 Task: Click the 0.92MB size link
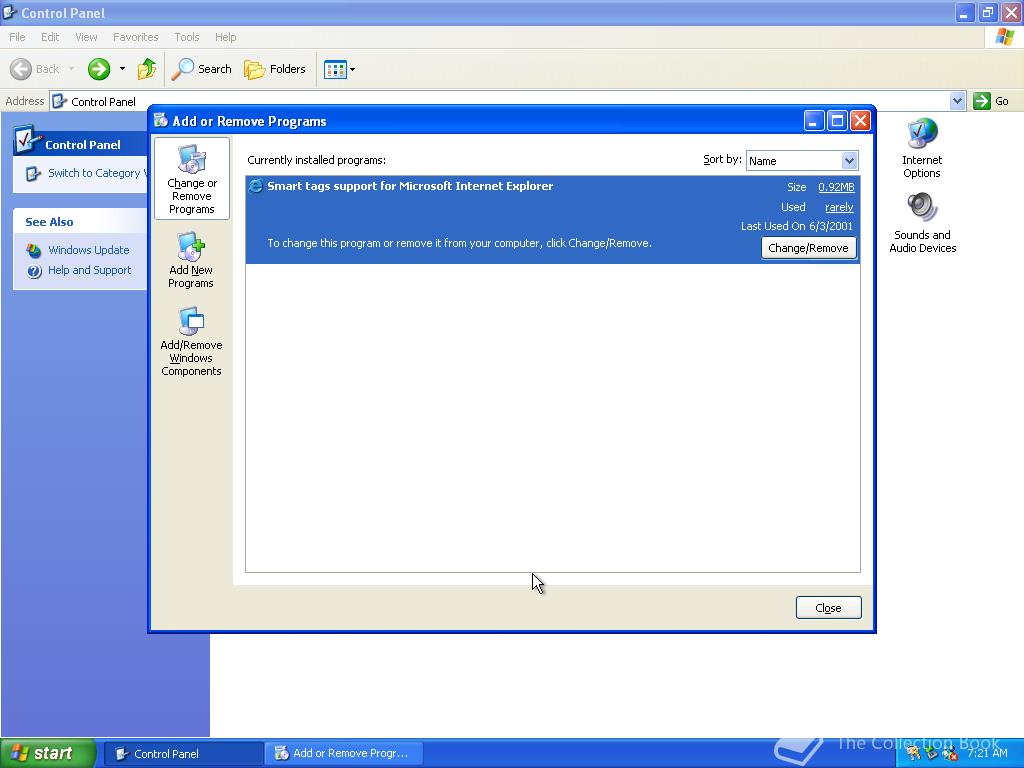(836, 187)
